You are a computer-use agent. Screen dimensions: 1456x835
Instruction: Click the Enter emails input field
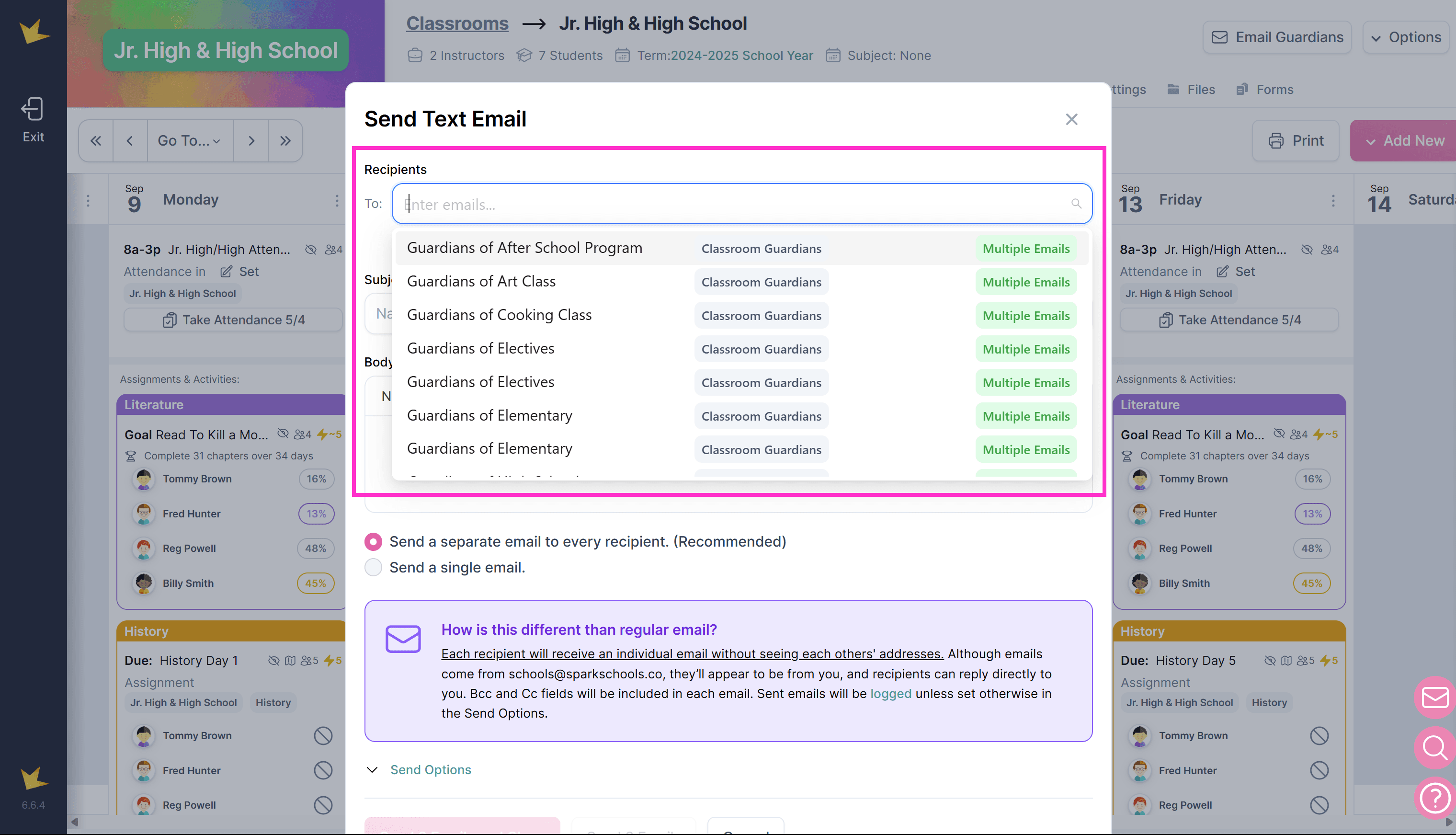734,204
